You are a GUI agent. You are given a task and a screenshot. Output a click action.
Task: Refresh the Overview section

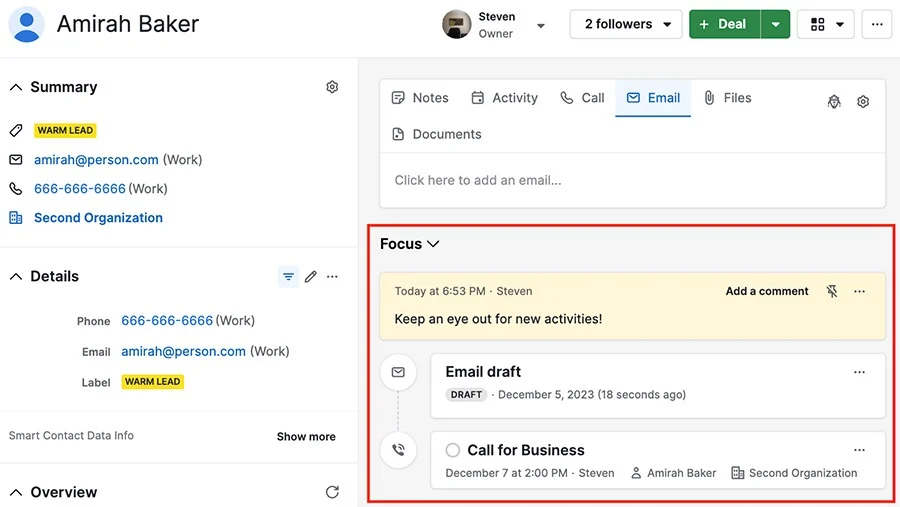pos(332,492)
